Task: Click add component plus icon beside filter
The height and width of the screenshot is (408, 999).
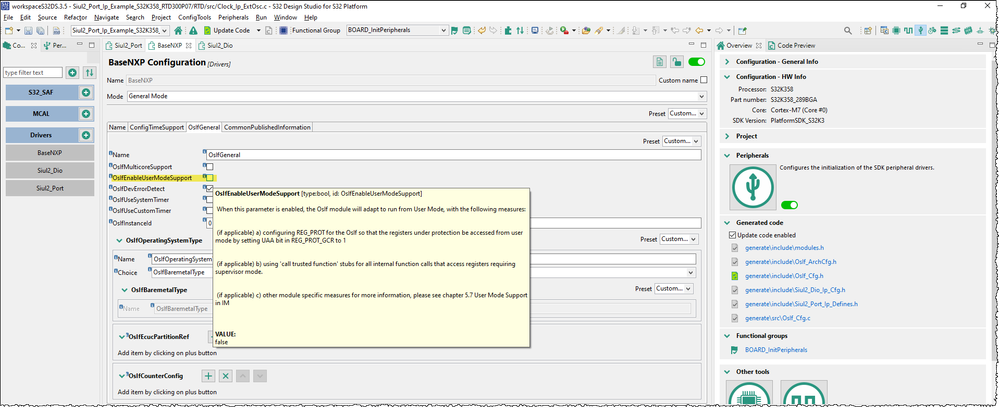Action: [73, 73]
